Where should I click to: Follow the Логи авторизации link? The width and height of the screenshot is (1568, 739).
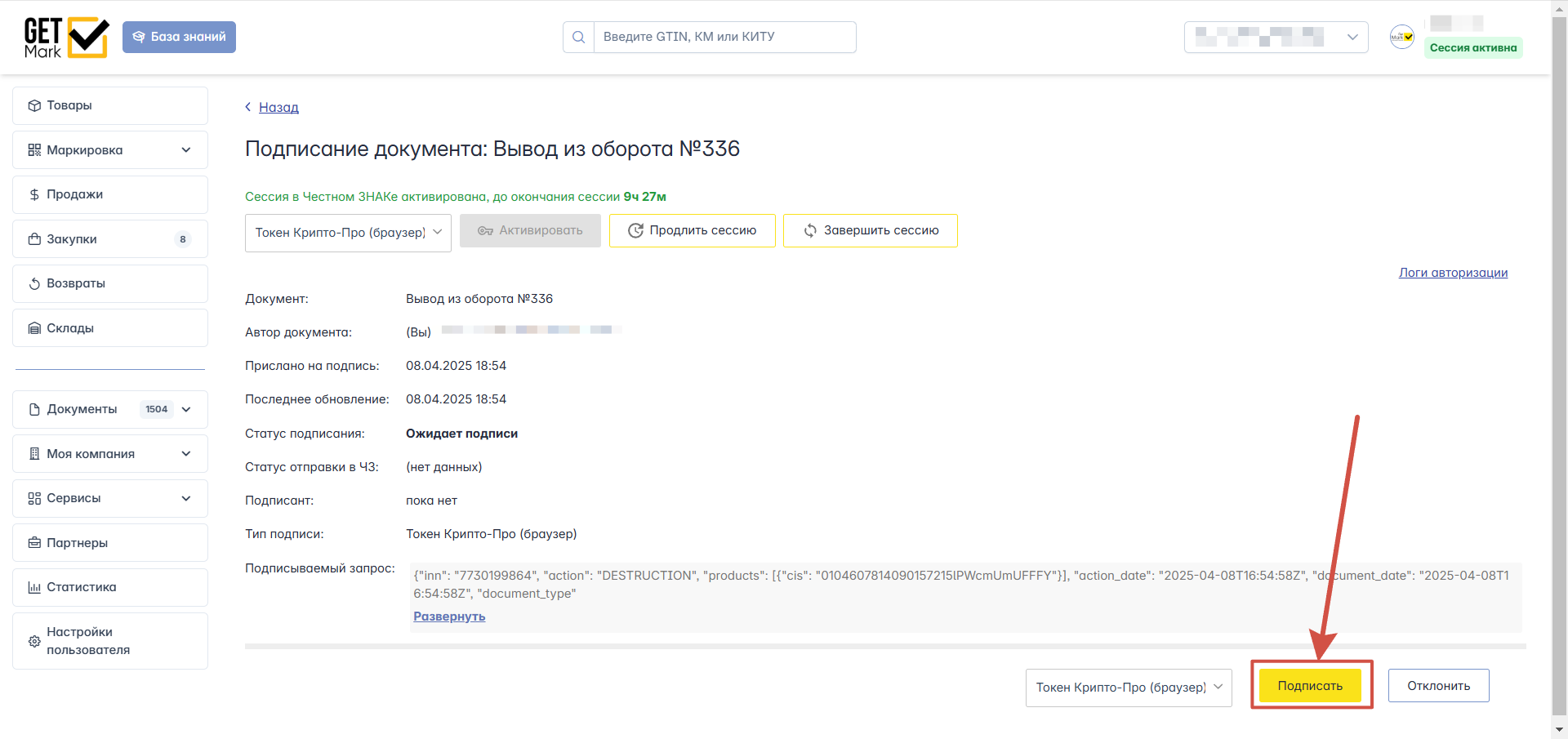click(1453, 273)
